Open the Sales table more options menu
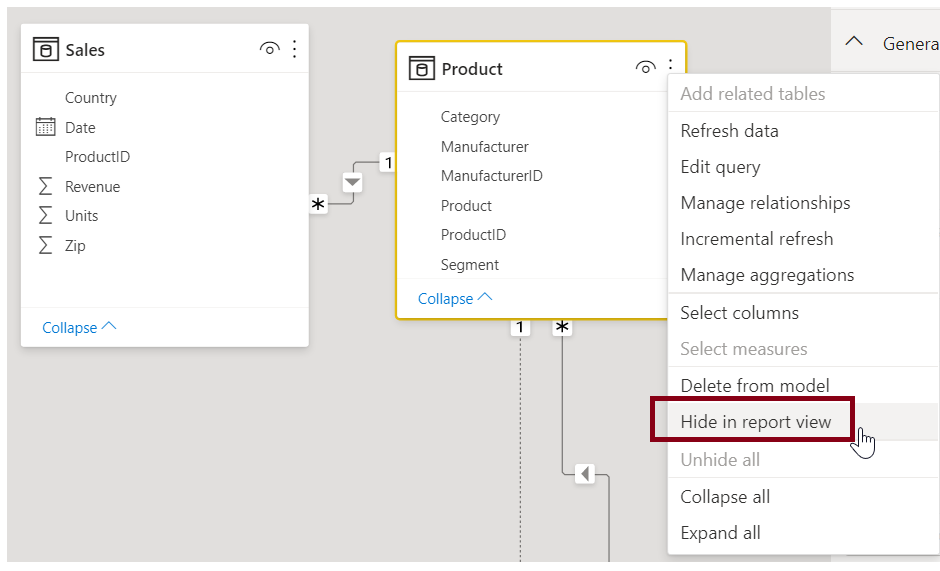Screen dimensions: 940x571 [294, 49]
